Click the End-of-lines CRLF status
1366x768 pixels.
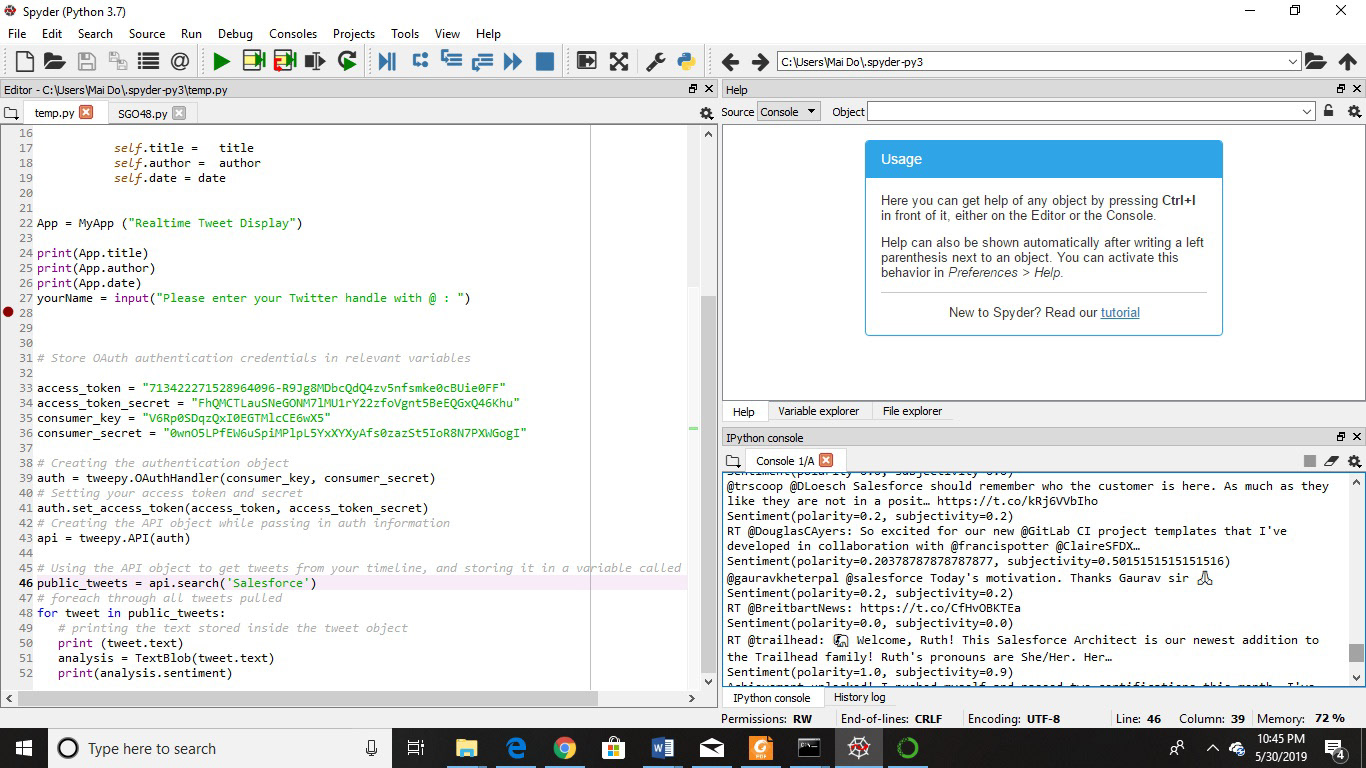(x=891, y=718)
